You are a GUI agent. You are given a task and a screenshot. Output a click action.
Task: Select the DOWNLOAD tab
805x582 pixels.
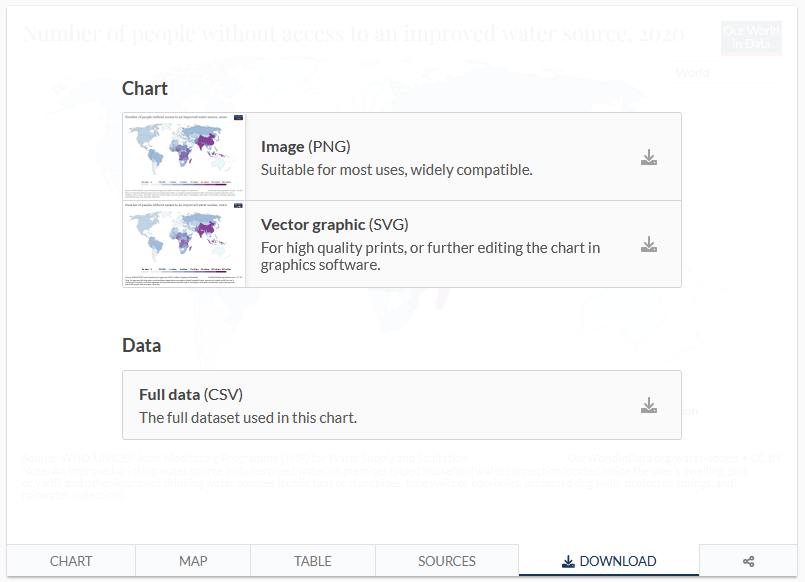(608, 560)
